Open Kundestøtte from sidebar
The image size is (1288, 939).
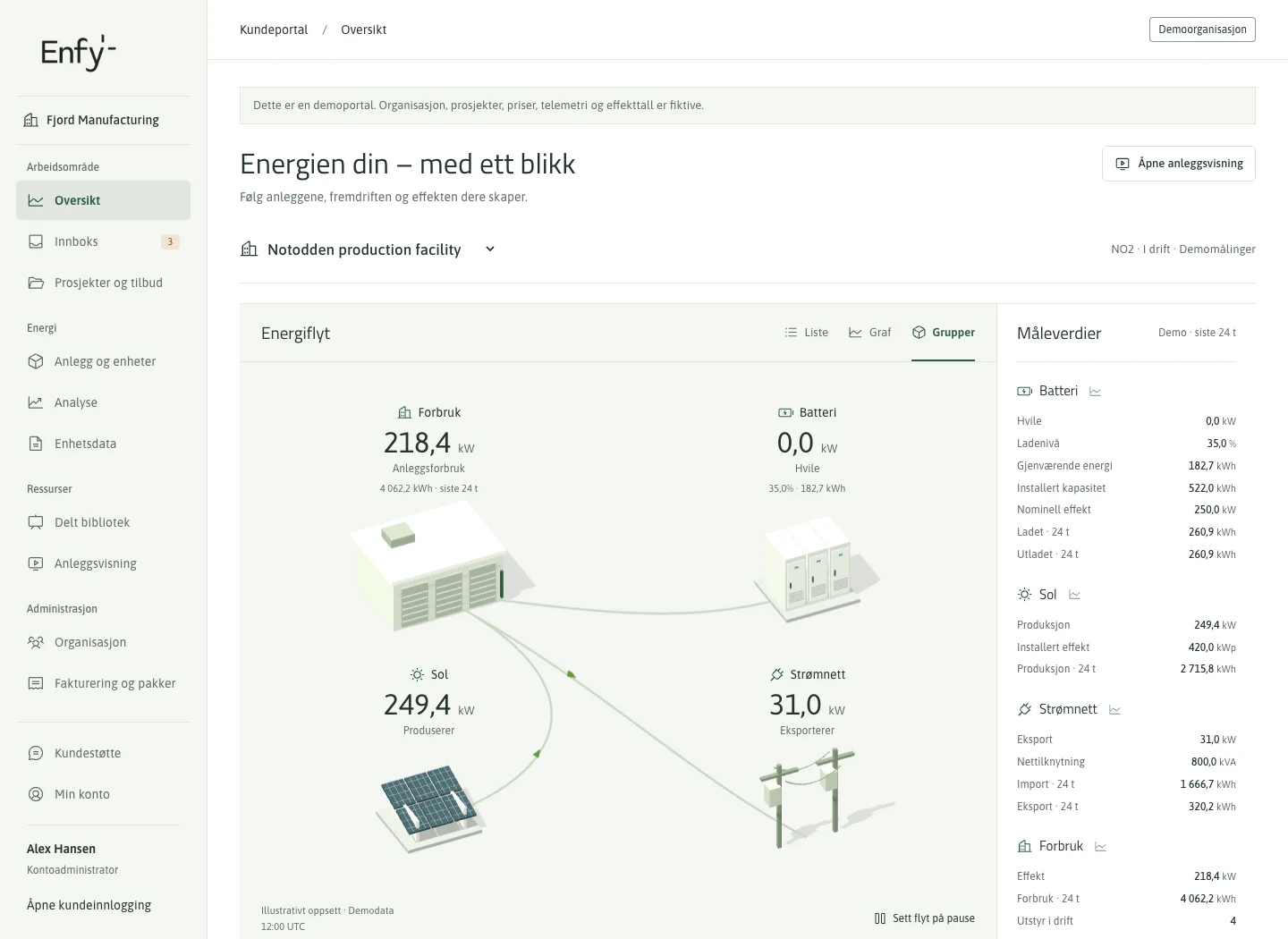(103, 753)
